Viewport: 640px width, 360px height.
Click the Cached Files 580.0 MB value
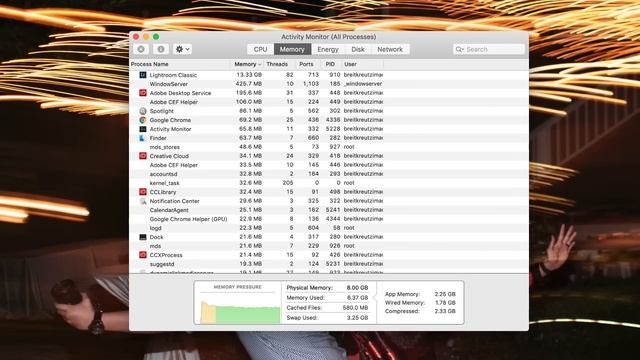[x=356, y=308]
